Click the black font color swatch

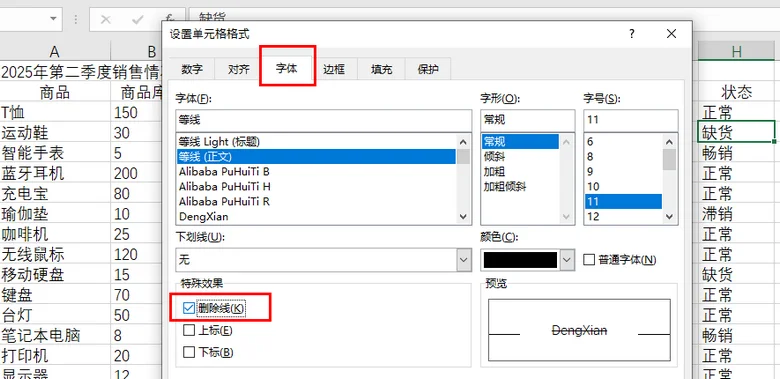(520, 260)
